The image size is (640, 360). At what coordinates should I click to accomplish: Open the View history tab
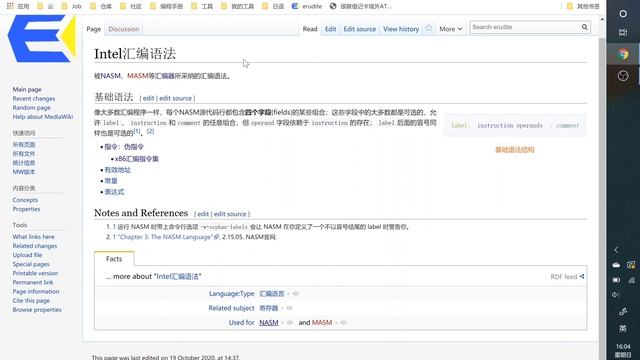(401, 29)
